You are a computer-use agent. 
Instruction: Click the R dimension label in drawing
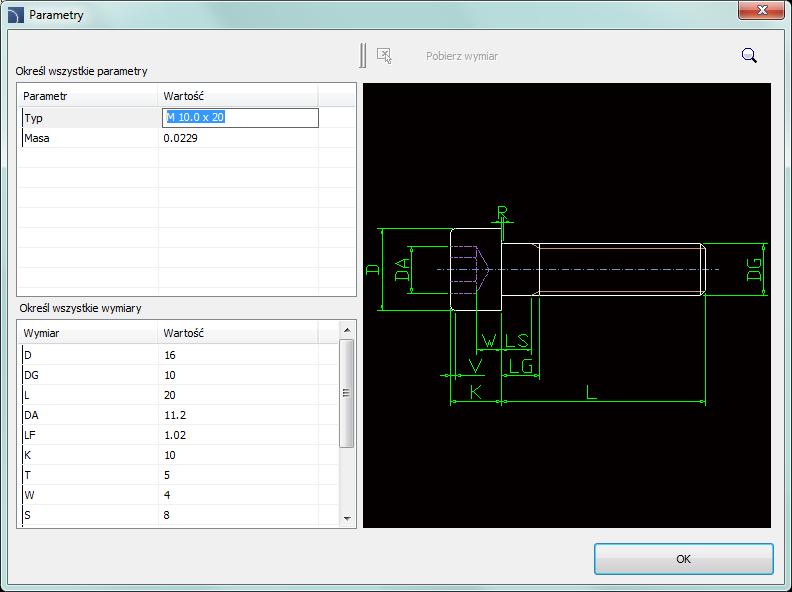tap(502, 213)
